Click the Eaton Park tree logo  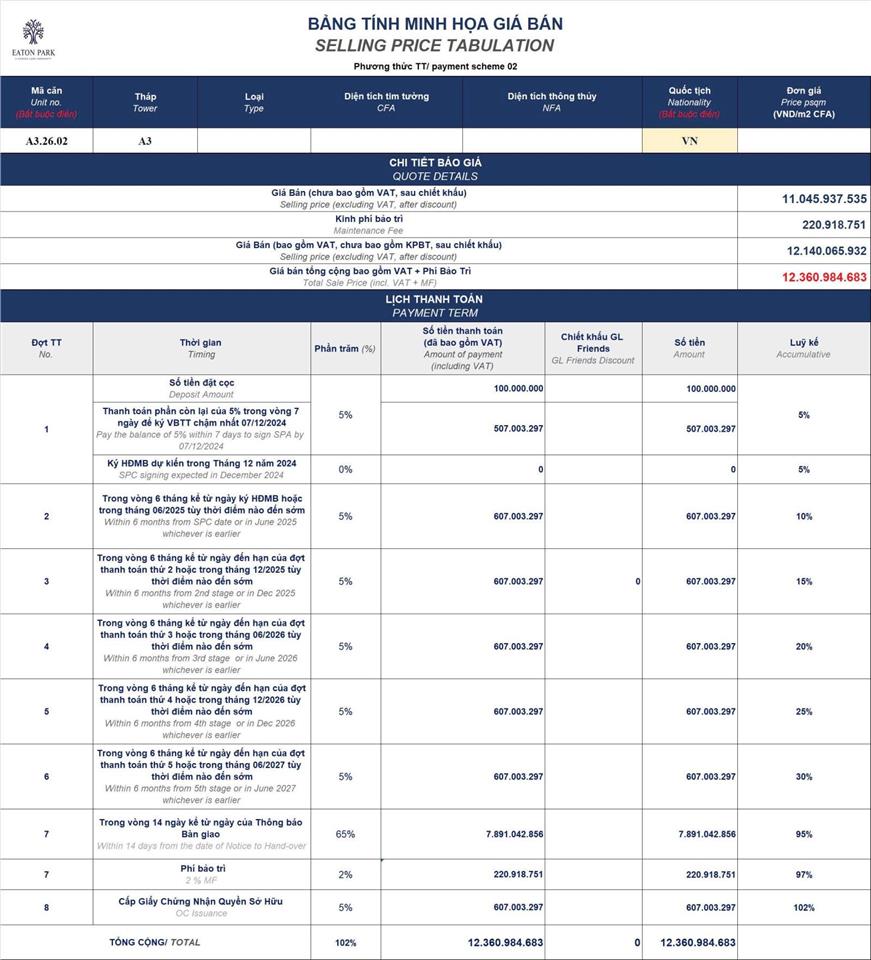point(33,38)
